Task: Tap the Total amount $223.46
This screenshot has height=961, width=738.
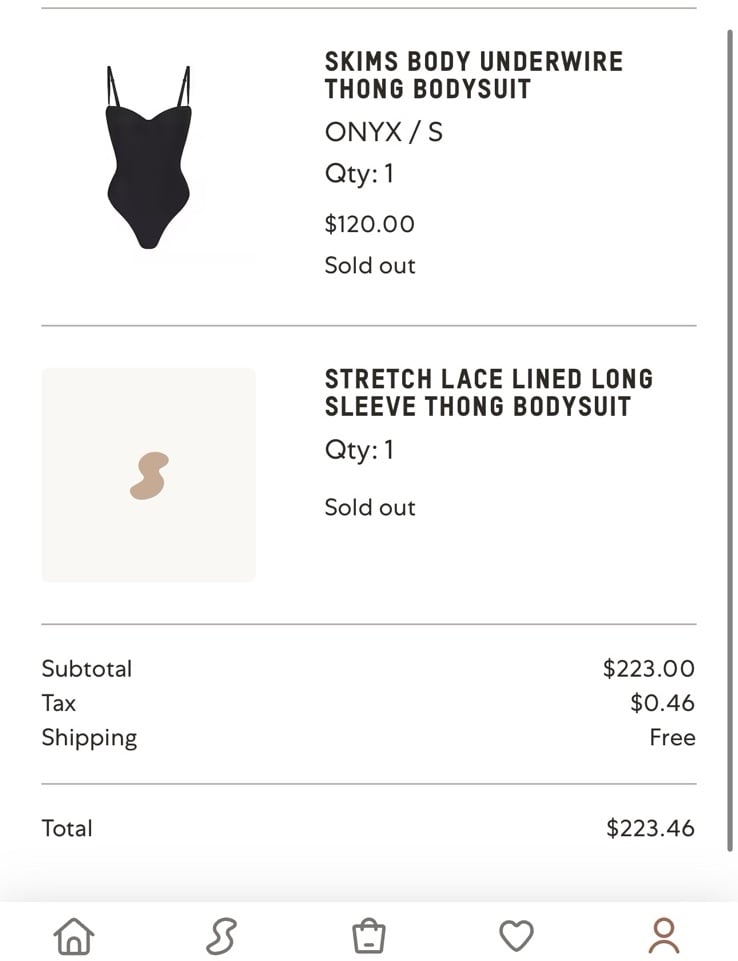Action: [650, 828]
